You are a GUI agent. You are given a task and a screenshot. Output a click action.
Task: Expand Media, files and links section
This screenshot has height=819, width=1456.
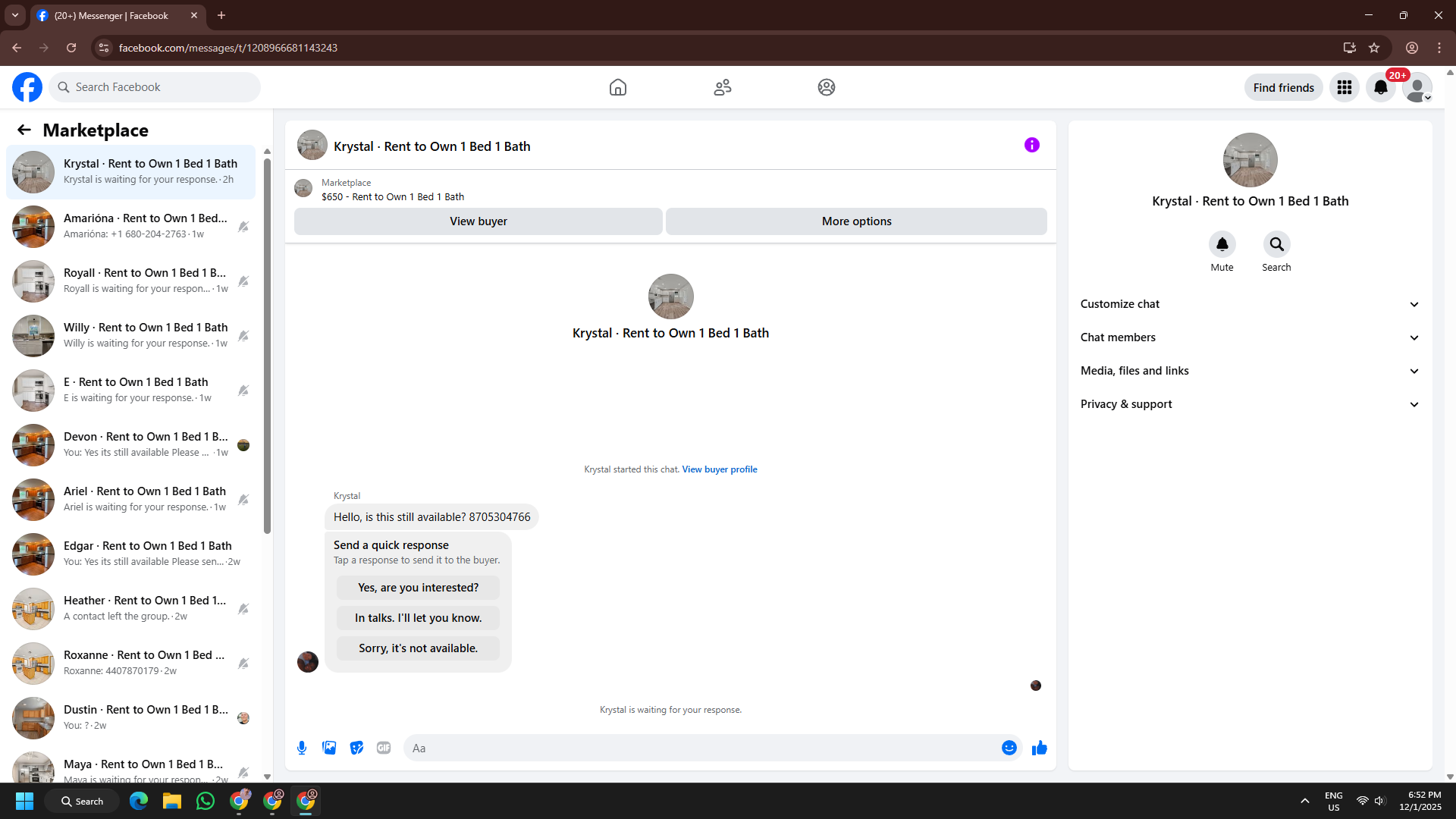point(1250,371)
